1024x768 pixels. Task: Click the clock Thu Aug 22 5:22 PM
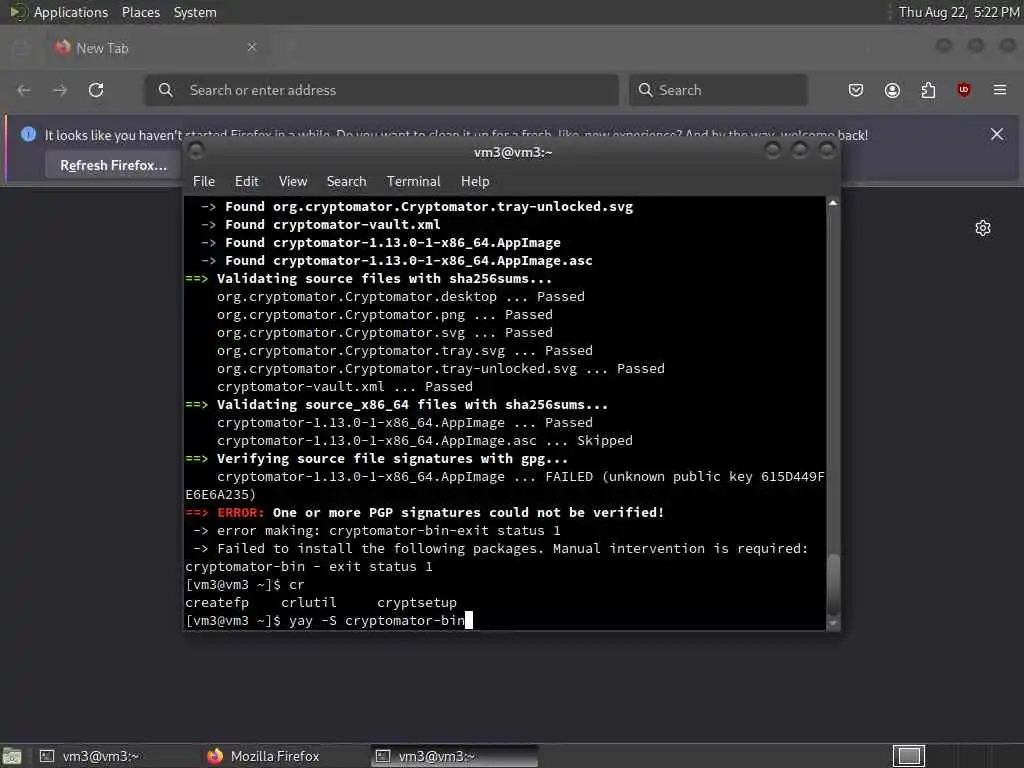pyautogui.click(x=958, y=12)
